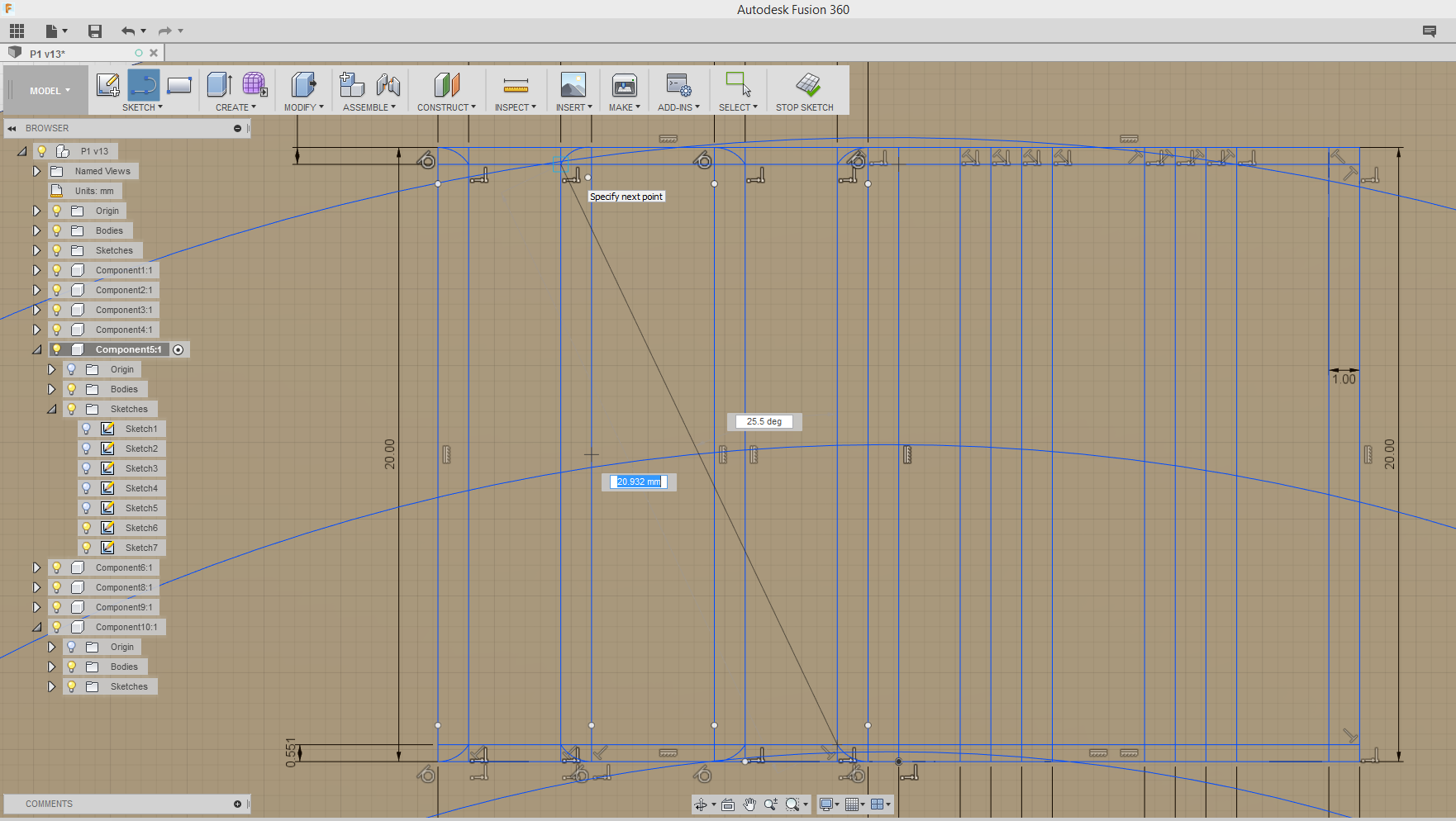The width and height of the screenshot is (1456, 821).
Task: Open the MODEL workspace dropdown
Action: click(x=50, y=91)
